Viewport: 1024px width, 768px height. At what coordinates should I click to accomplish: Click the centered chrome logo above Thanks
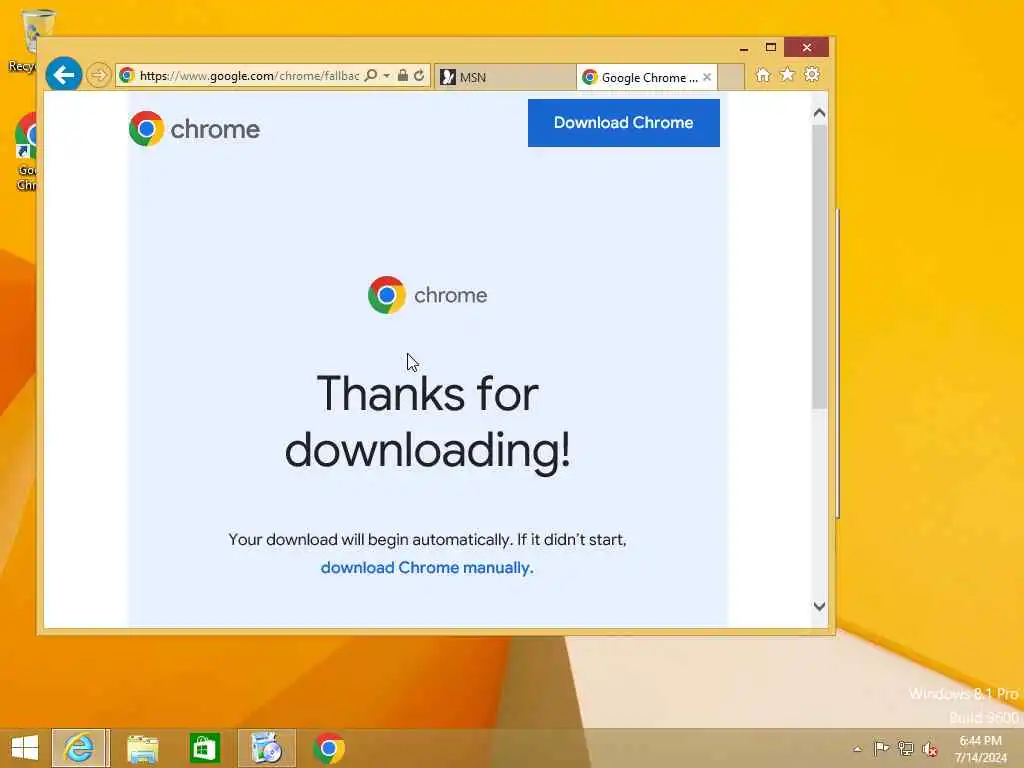[x=427, y=295]
